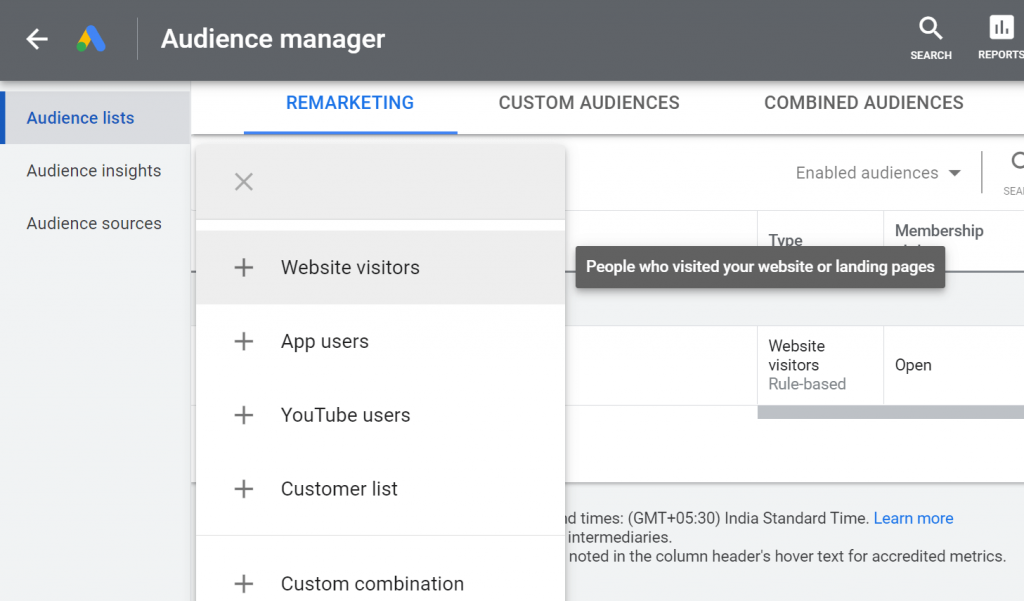This screenshot has height=601, width=1024.
Task: Click the back arrow in header
Action: 37,39
